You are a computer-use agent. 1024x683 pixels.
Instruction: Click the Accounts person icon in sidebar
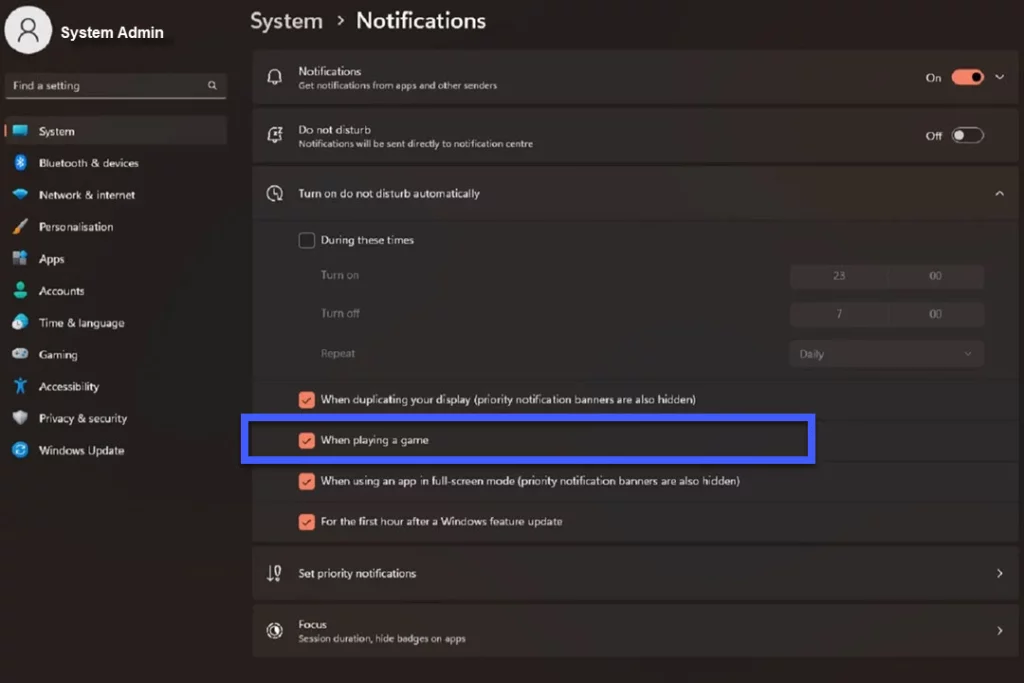[x=20, y=291]
